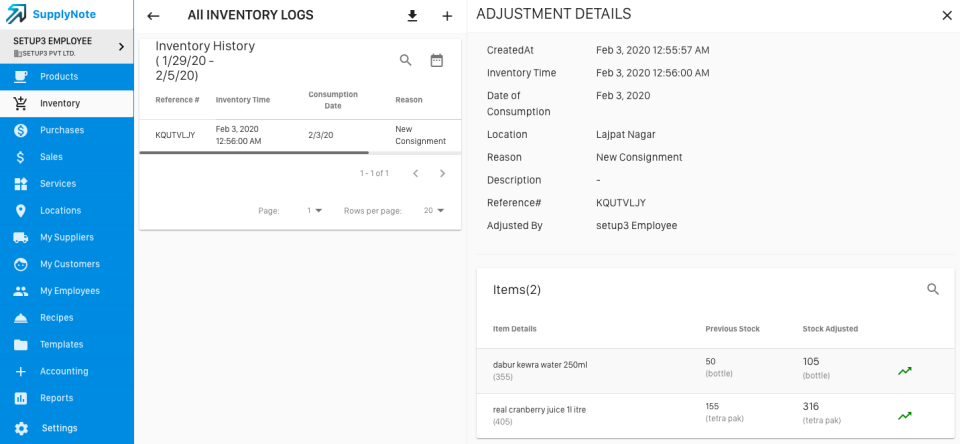This screenshot has width=960, height=444.
Task: Click the 2/3/20 consumption date cell
Action: coord(321,135)
